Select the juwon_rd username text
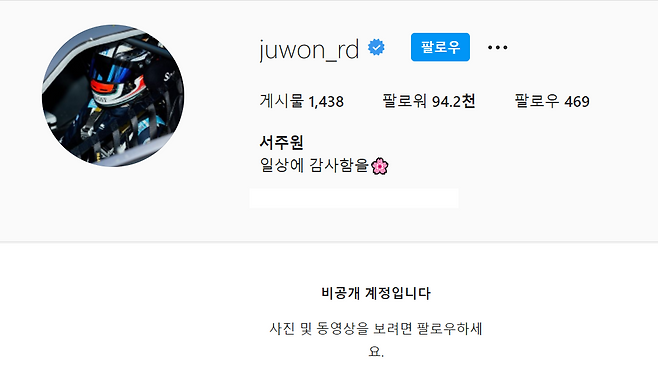Screen dimensions: 658x387 (309, 50)
